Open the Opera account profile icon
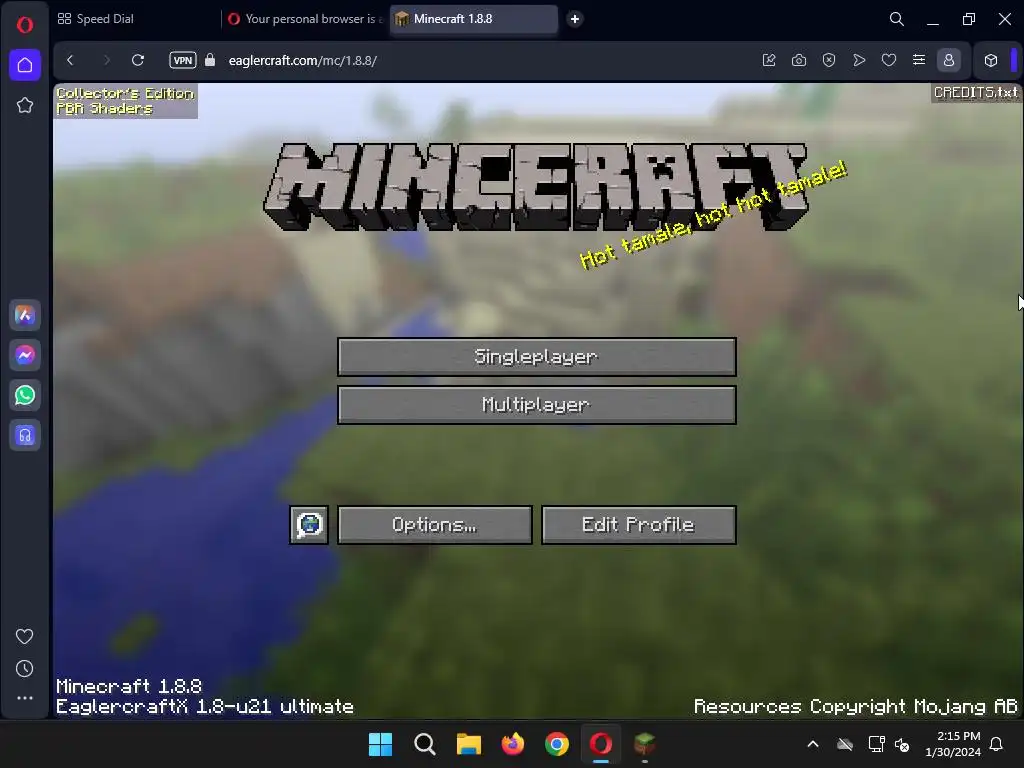The width and height of the screenshot is (1024, 768). click(x=949, y=60)
